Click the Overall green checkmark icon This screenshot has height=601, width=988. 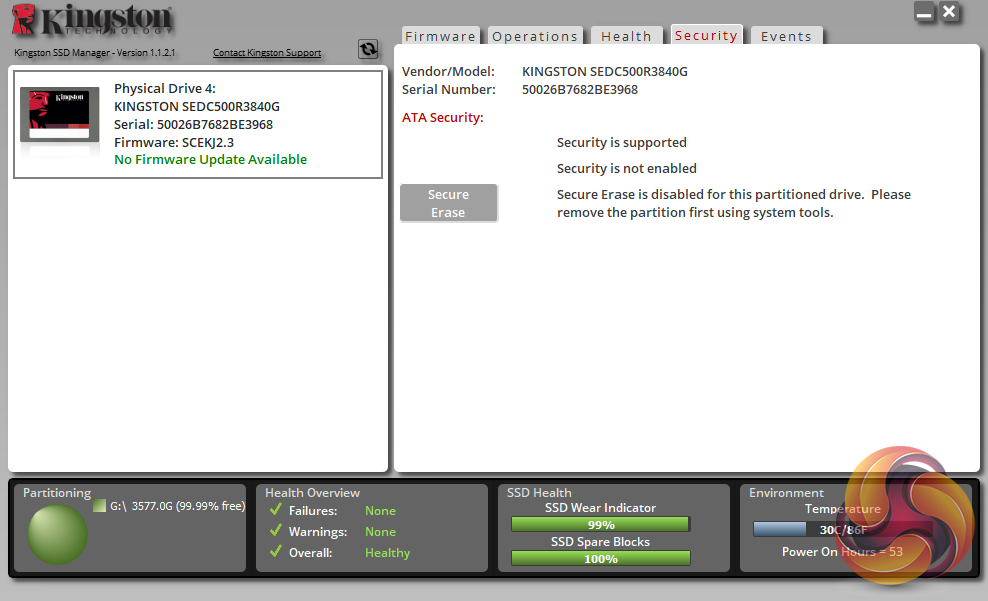(275, 551)
